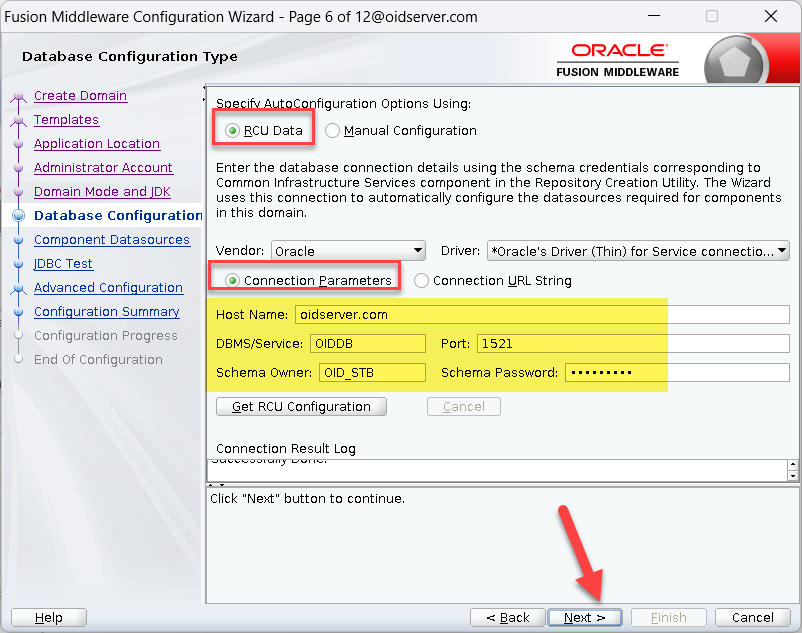Focus the Port number field
Viewport: 802px width, 633px height.
tap(632, 344)
